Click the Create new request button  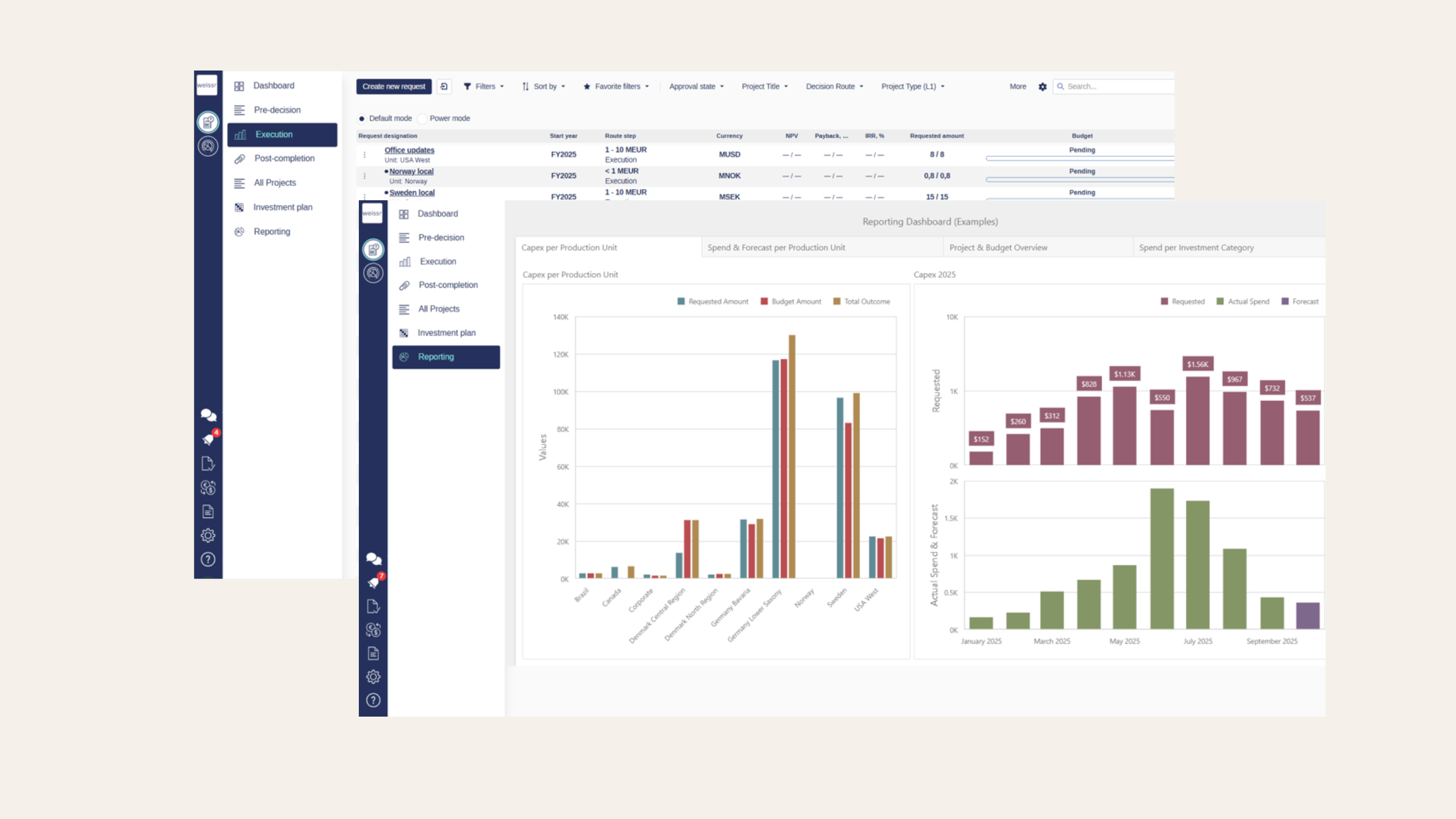tap(394, 86)
